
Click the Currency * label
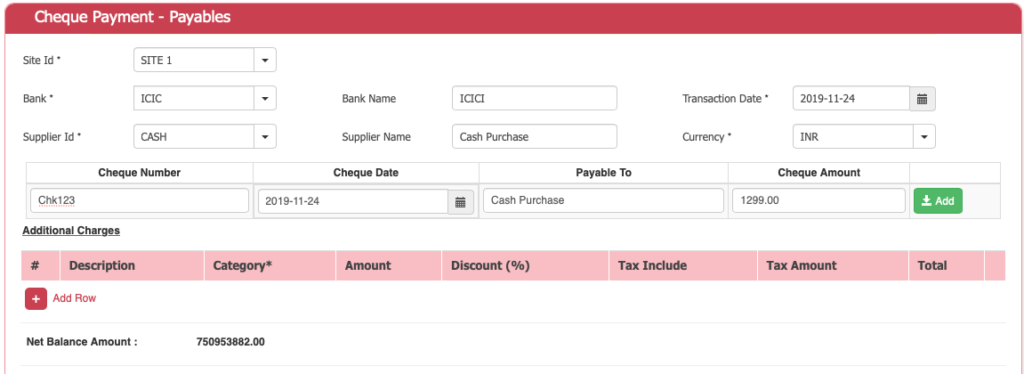[707, 137]
